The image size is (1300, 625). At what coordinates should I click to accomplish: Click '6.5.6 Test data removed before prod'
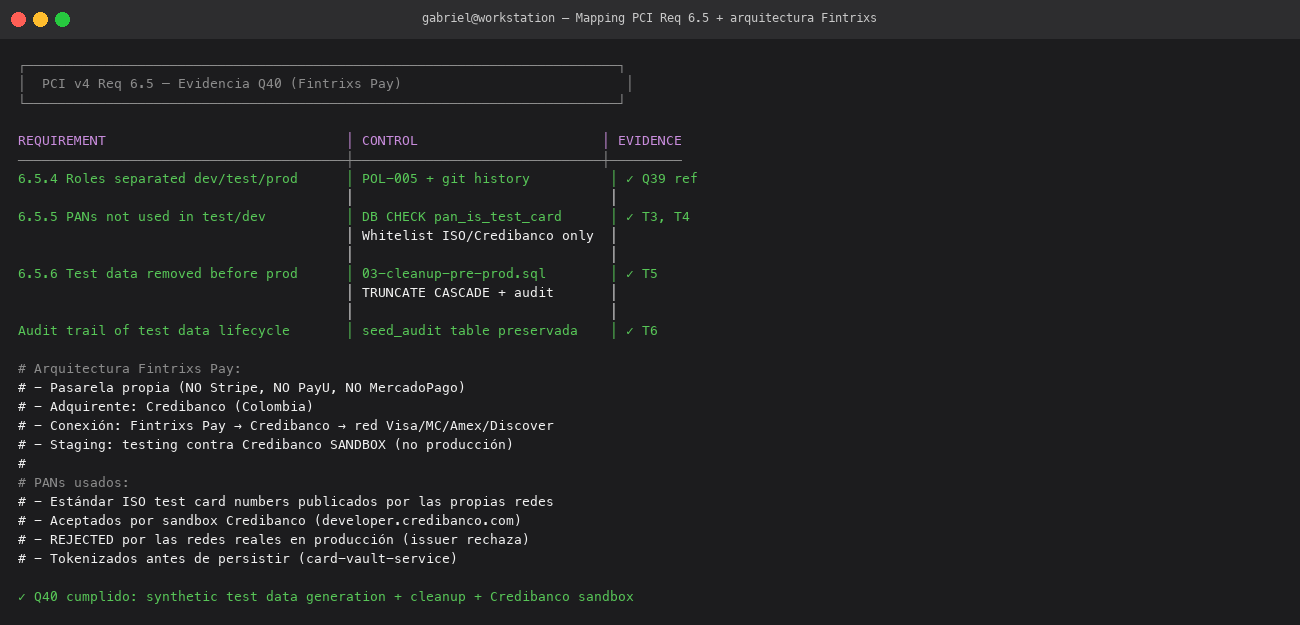point(158,274)
